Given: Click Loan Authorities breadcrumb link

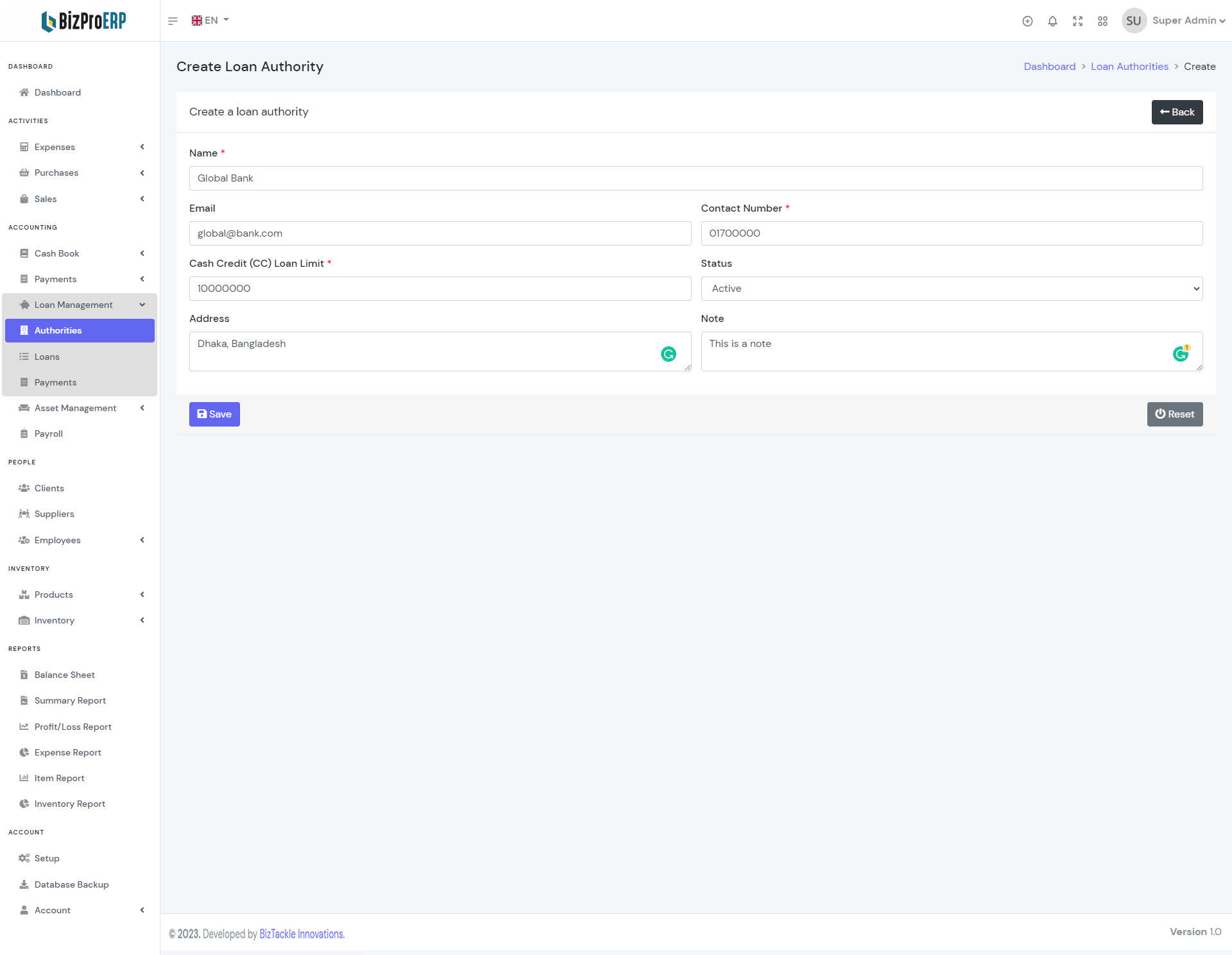Looking at the screenshot, I should click(1129, 67).
